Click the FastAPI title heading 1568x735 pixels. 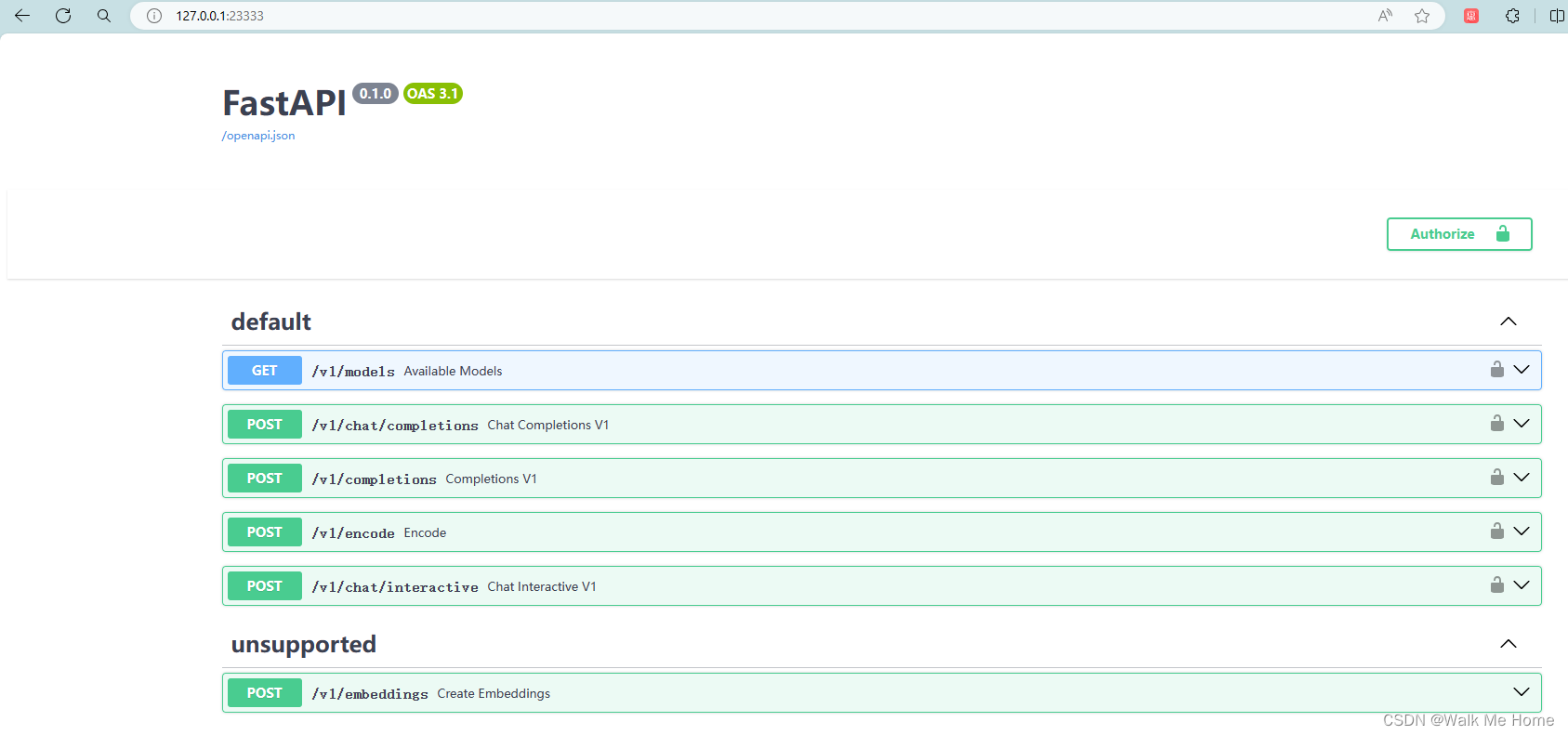pos(284,103)
